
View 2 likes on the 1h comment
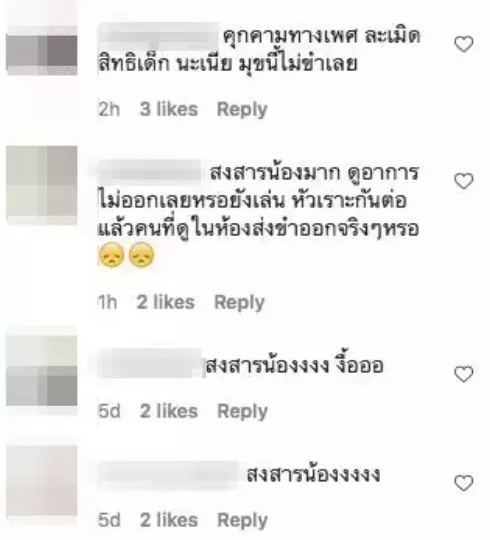(166, 302)
